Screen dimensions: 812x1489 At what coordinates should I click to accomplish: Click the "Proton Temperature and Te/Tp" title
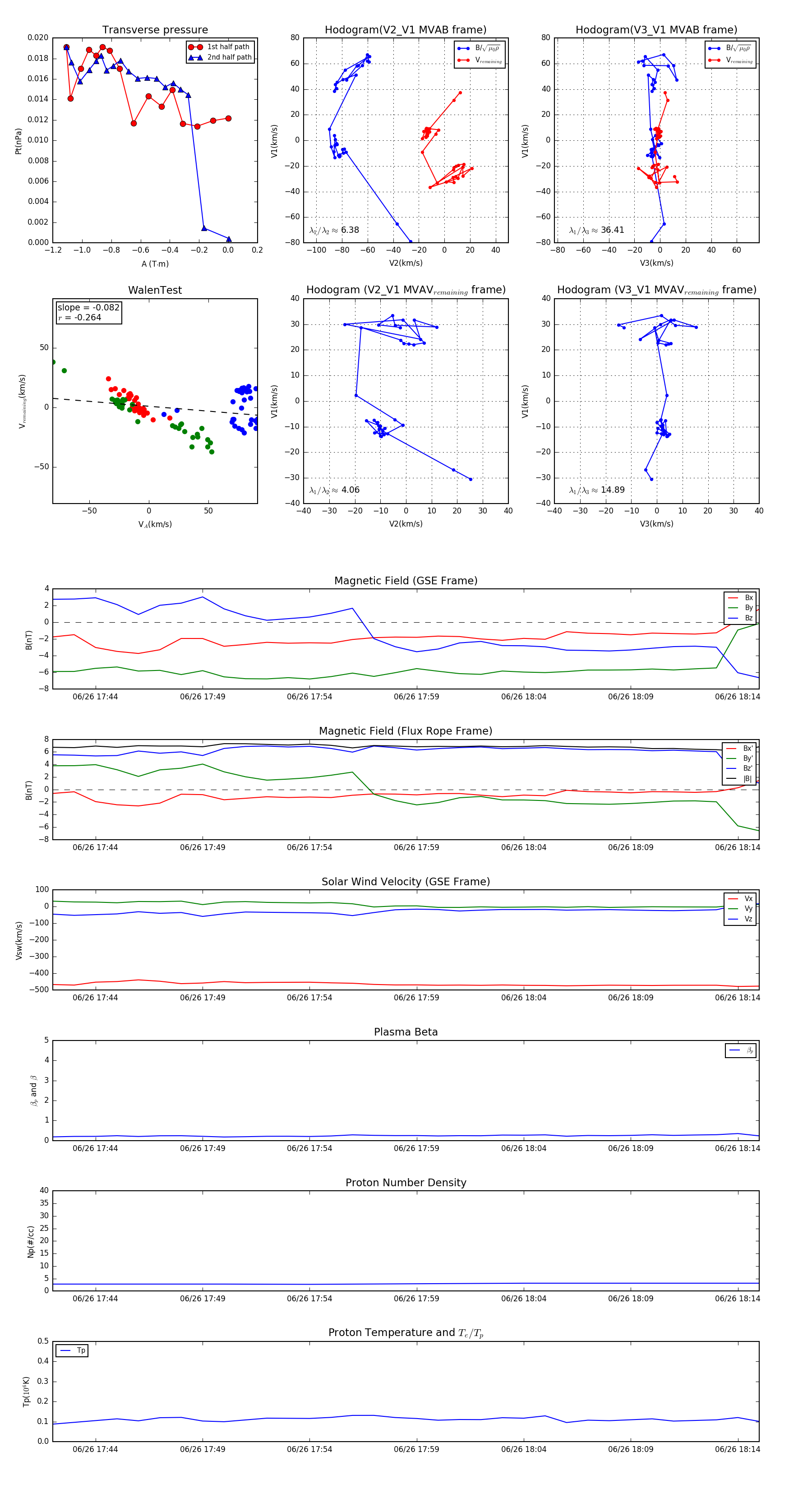(406, 1333)
